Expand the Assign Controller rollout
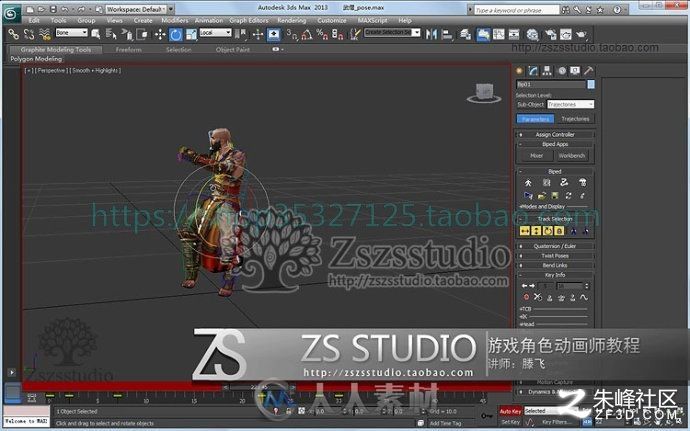690x431 pixels. (555, 135)
